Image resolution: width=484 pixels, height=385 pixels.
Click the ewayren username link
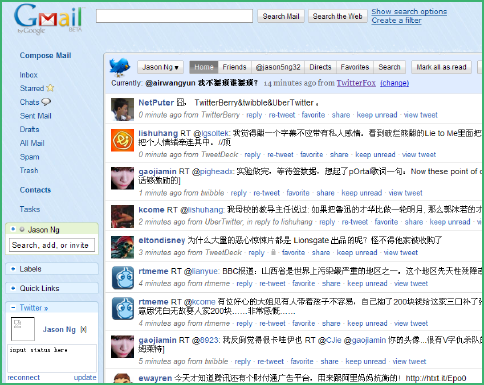pyautogui.click(x=155, y=378)
